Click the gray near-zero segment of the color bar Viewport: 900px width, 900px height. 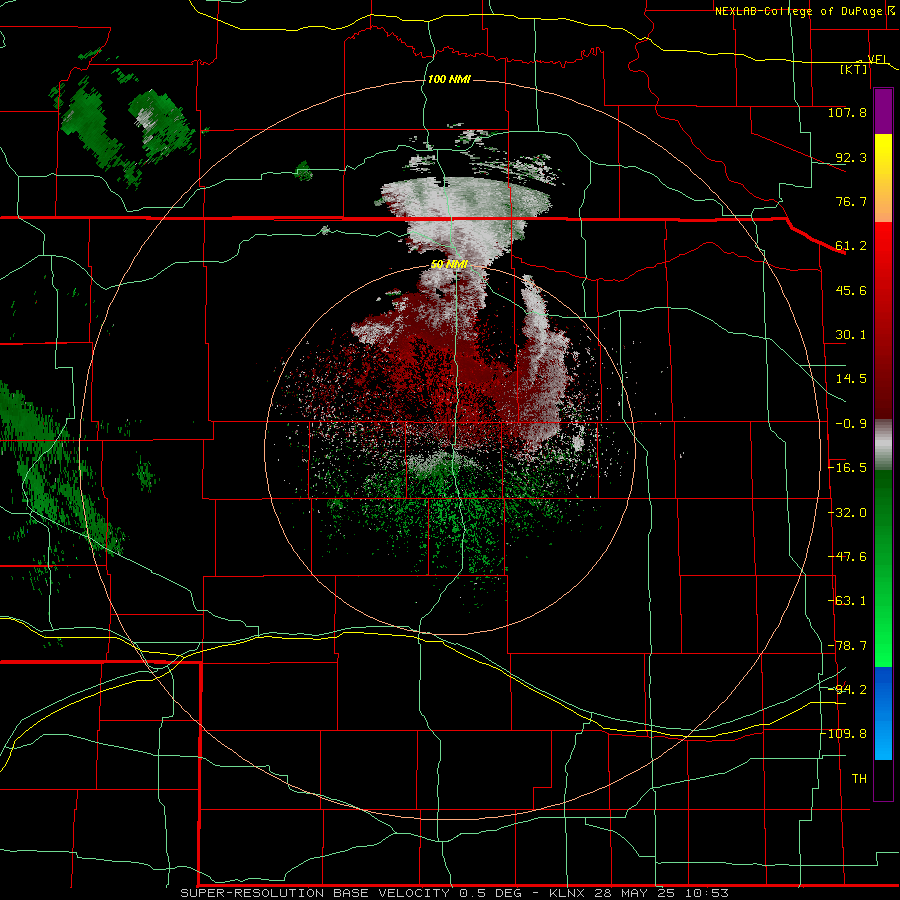coord(883,445)
